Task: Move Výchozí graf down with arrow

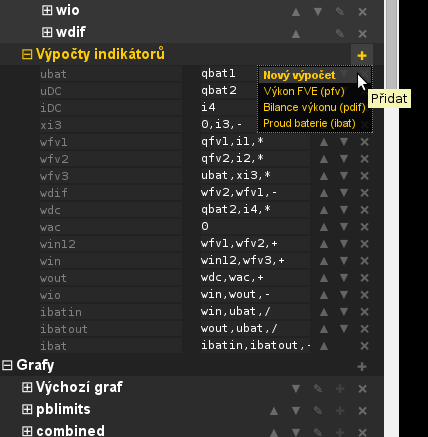Action: [296, 389]
